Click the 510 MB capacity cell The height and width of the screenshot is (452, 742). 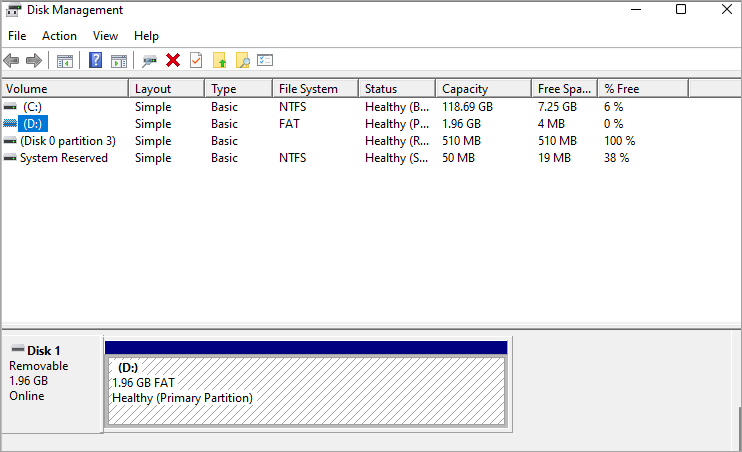pos(461,141)
